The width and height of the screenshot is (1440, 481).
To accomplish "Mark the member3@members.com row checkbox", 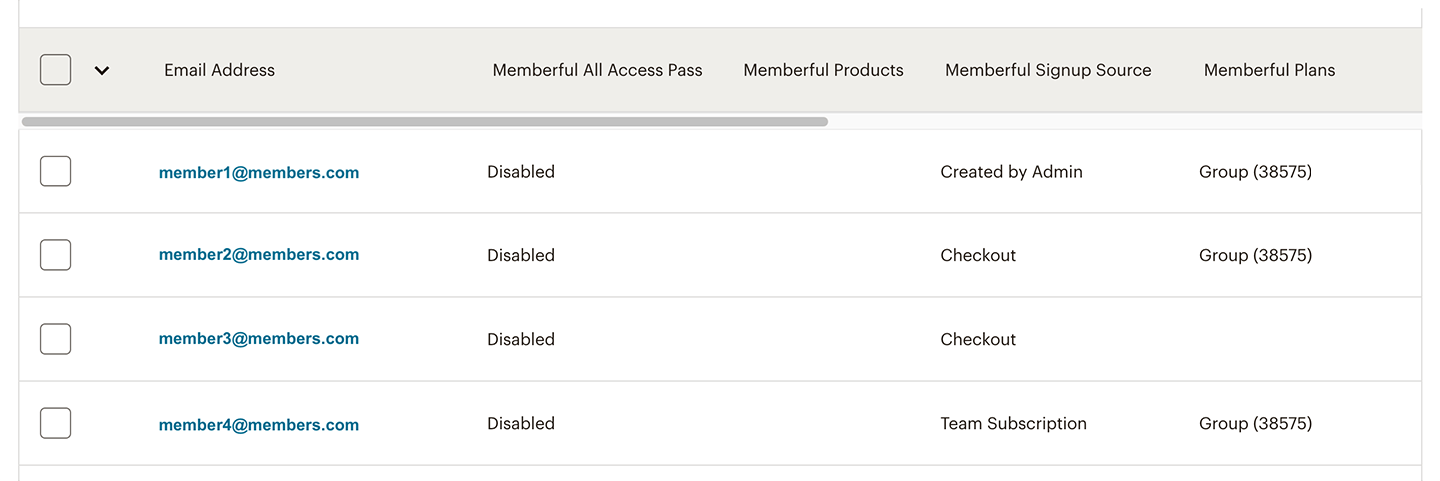I will pos(55,339).
